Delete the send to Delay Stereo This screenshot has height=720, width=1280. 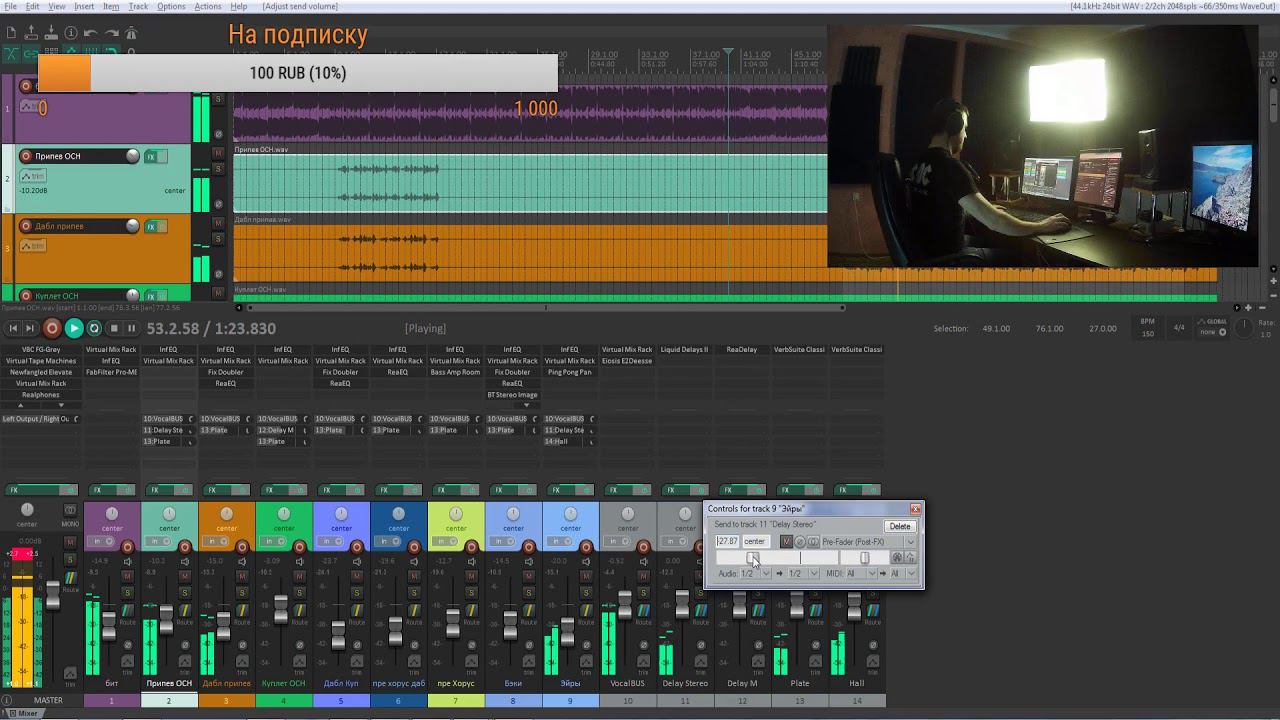tap(900, 526)
